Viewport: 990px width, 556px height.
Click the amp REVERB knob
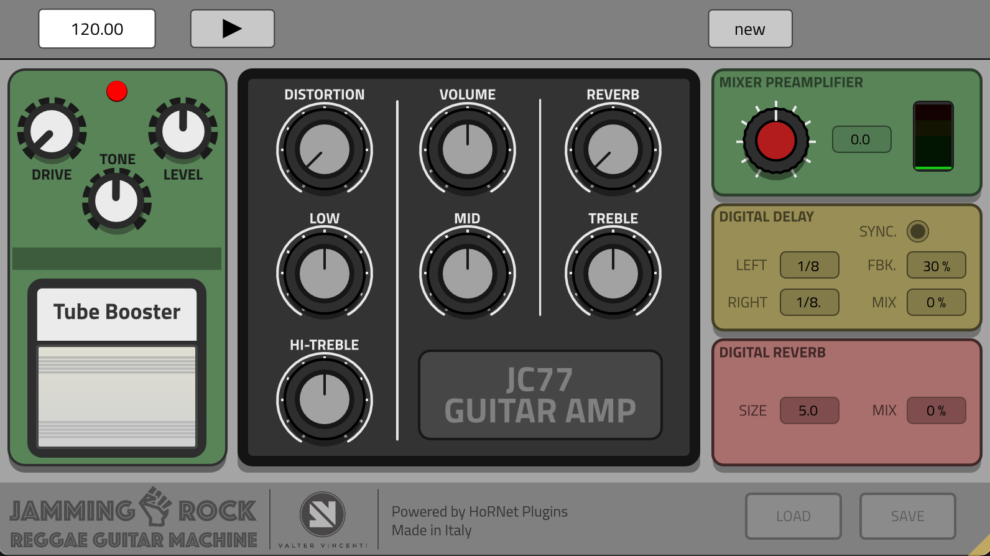coord(613,151)
